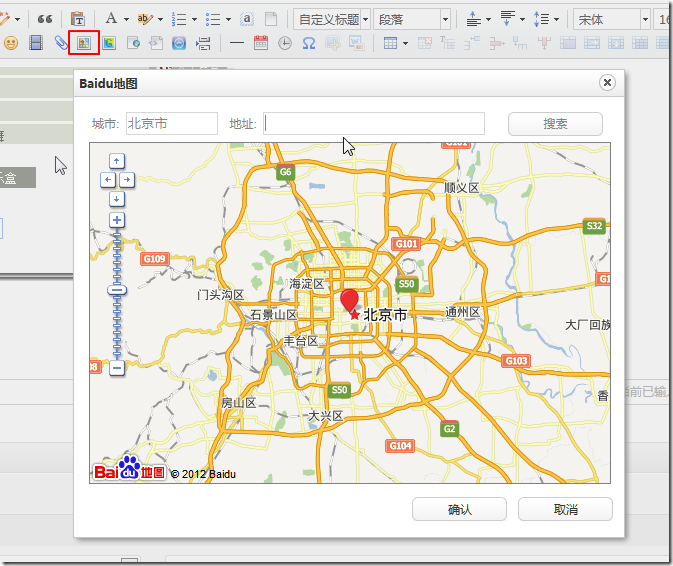The width and height of the screenshot is (673, 566).
Task: Click the red location pin marker
Action: pos(349,301)
